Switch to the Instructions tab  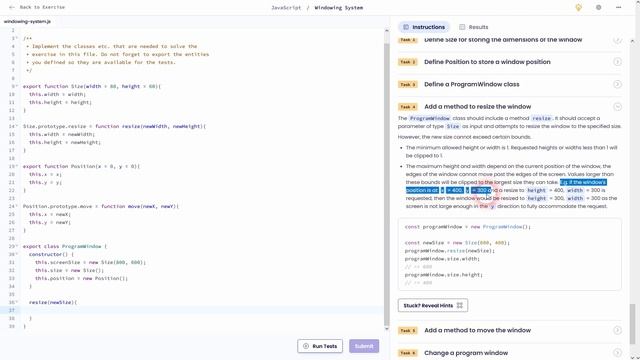click(424, 27)
